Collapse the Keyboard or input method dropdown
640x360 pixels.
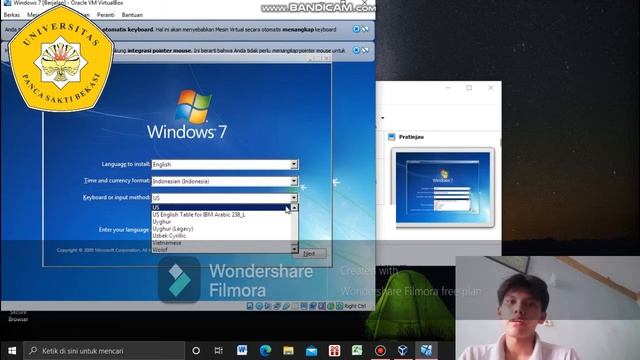[294, 198]
